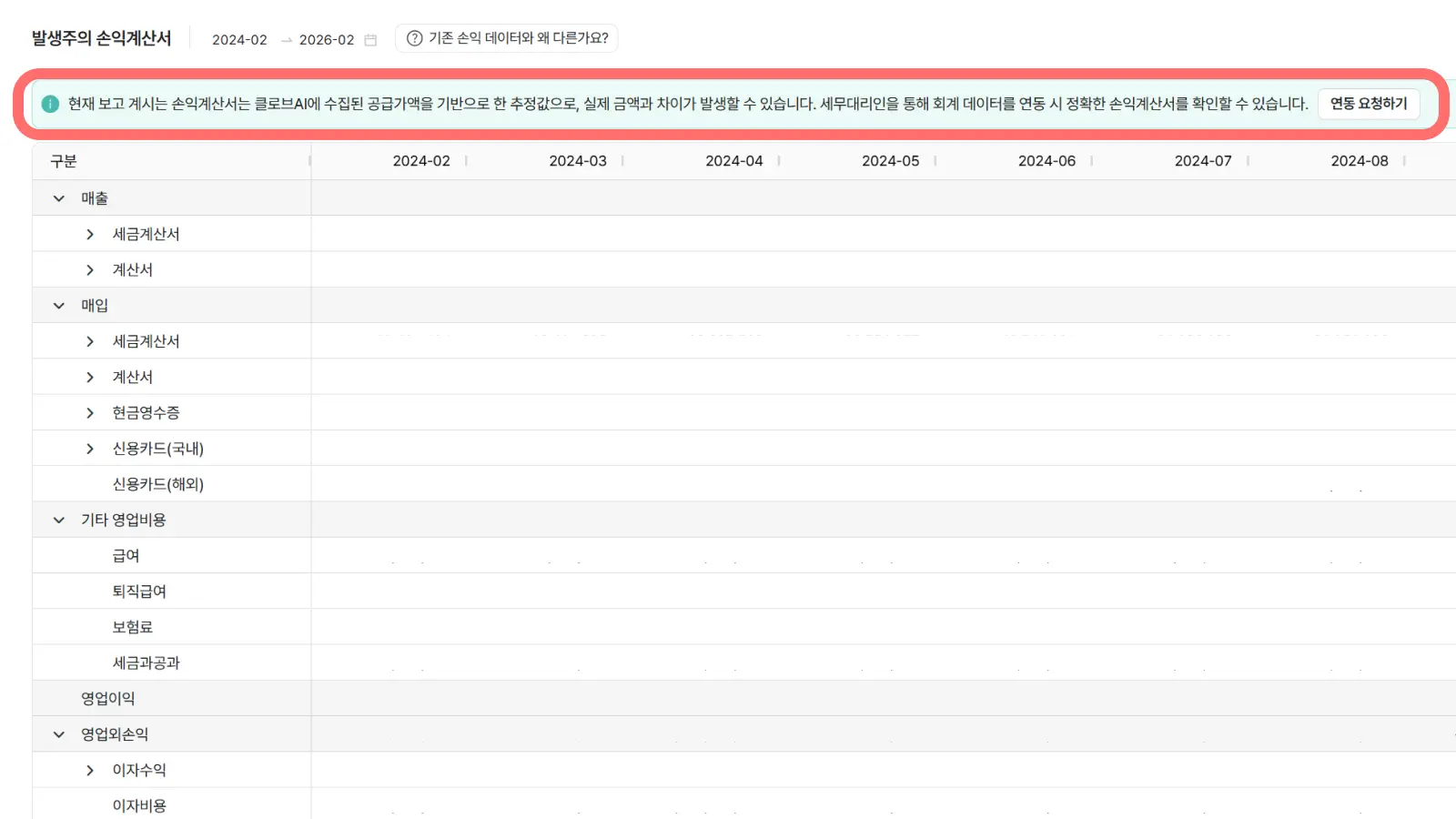The width and height of the screenshot is (1456, 819).
Task: Click the green info icon in the notice banner
Action: pyautogui.click(x=50, y=104)
